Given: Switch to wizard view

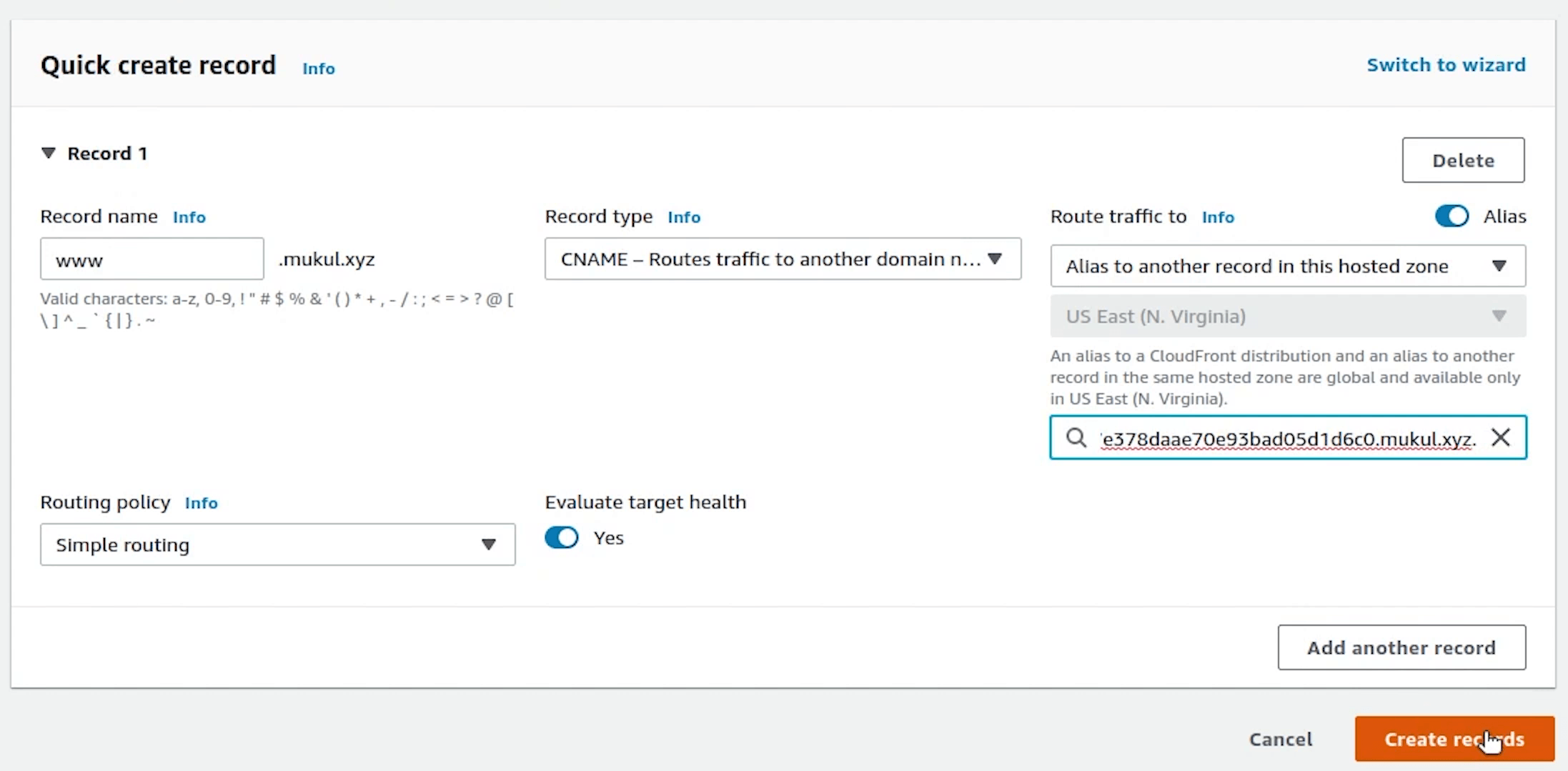Looking at the screenshot, I should (x=1446, y=65).
